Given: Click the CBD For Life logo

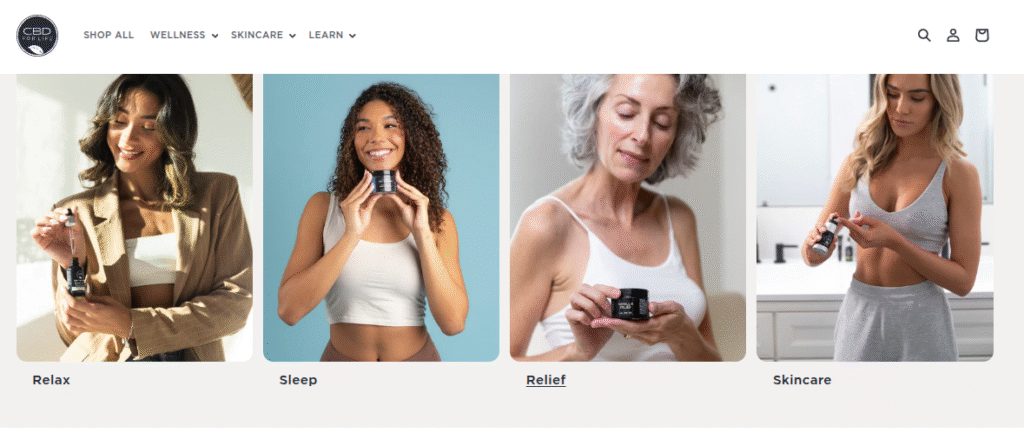Looking at the screenshot, I should tap(37, 35).
